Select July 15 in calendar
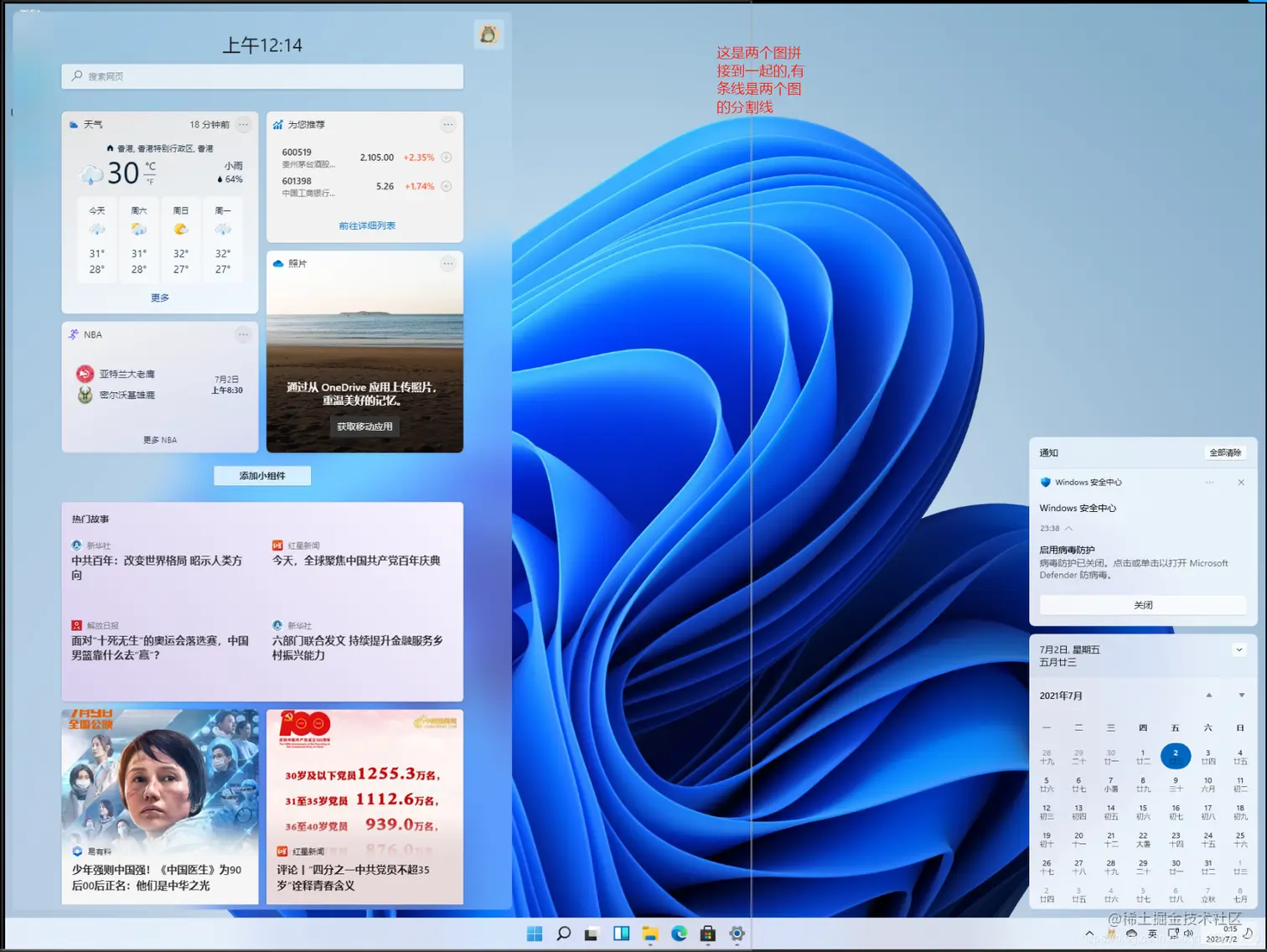1267x952 pixels. click(x=1143, y=812)
